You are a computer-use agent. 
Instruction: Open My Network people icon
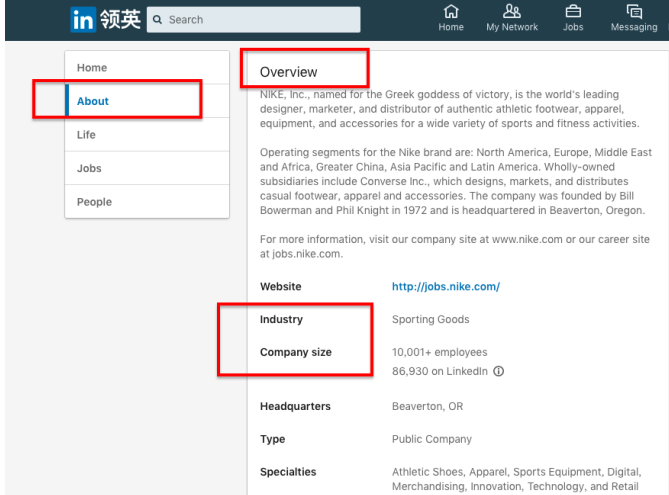(512, 12)
